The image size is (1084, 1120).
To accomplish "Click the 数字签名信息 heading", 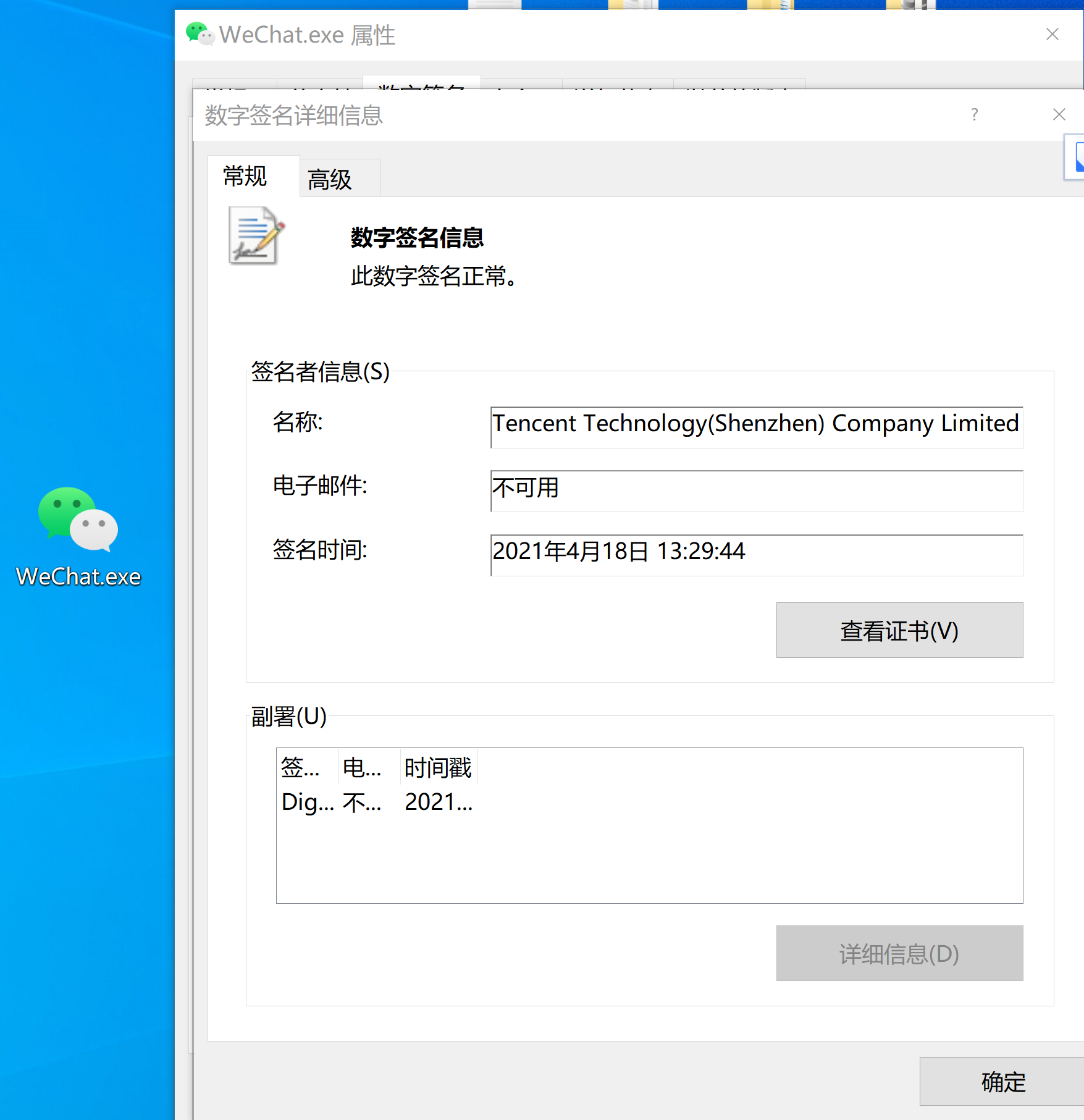I will [x=417, y=237].
